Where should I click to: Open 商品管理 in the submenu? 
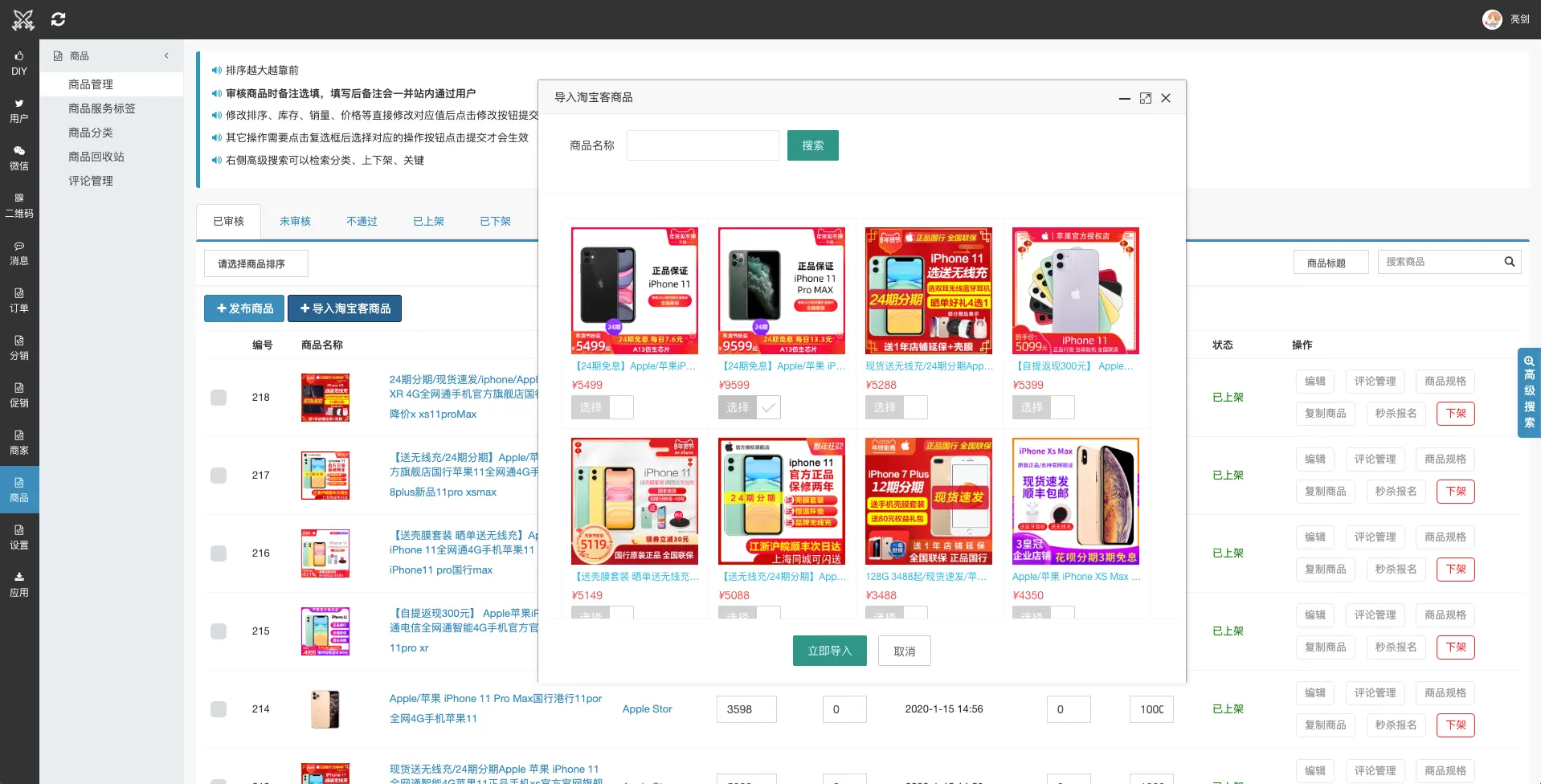coord(112,84)
